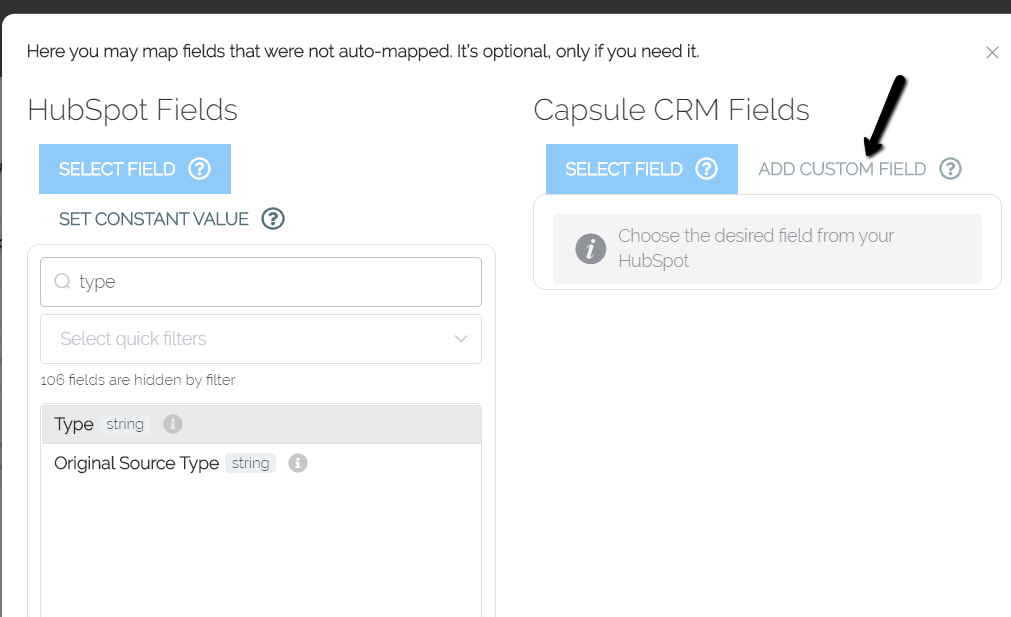Click the HubSpot Fields heading
This screenshot has height=617, width=1011.
pyautogui.click(x=132, y=110)
